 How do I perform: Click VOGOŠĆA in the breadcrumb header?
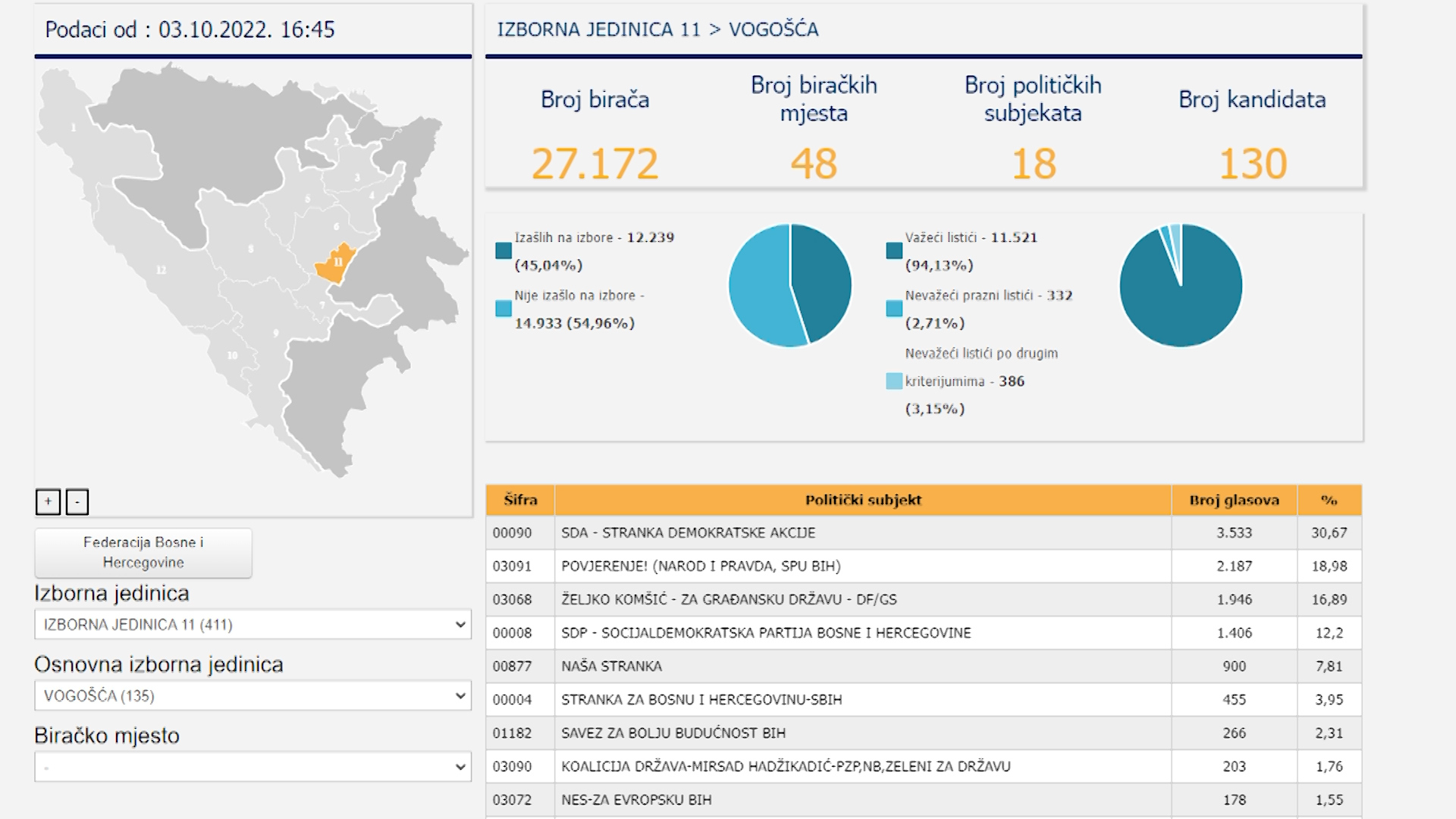tap(773, 30)
